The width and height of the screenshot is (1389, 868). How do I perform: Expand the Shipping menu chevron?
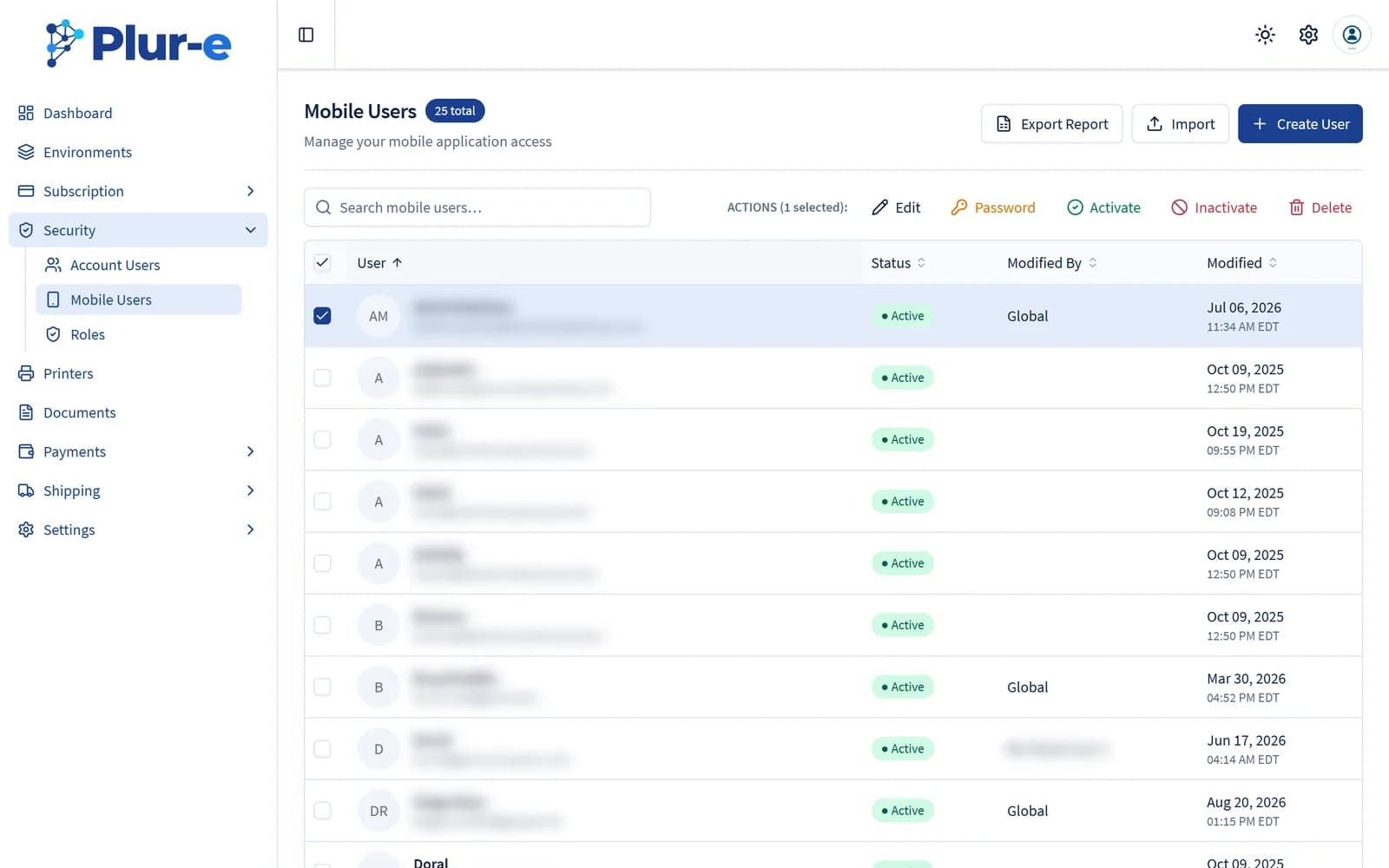250,490
